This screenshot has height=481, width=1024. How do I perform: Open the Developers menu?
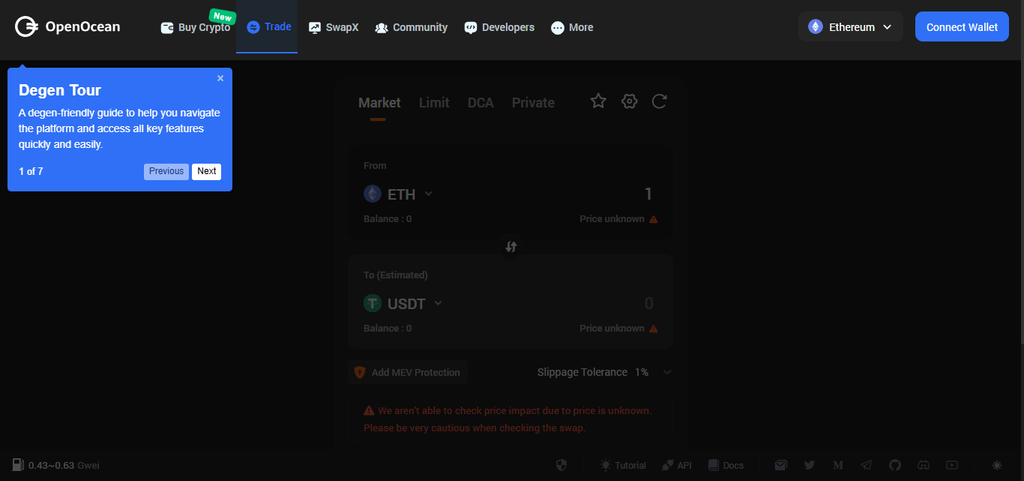[499, 27]
